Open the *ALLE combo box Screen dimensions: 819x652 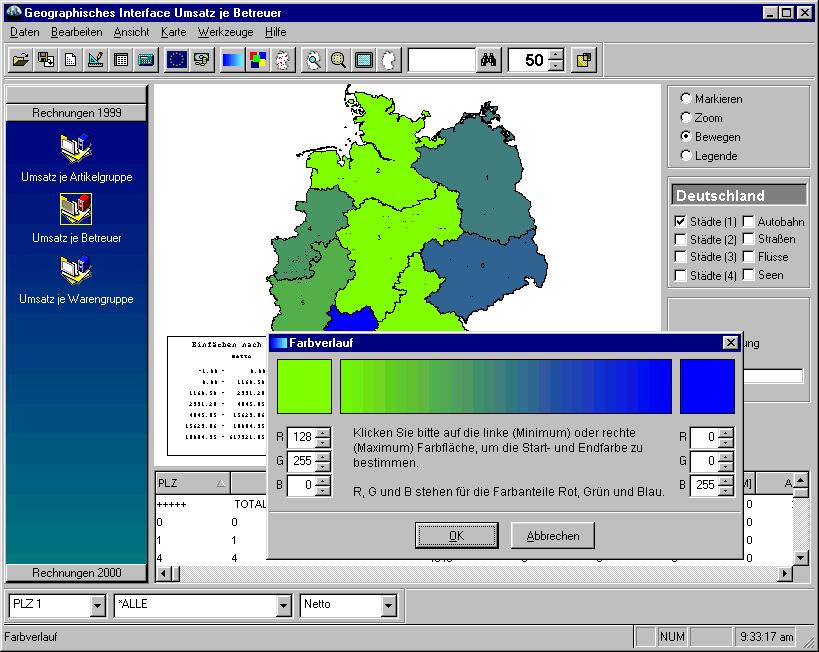click(283, 605)
